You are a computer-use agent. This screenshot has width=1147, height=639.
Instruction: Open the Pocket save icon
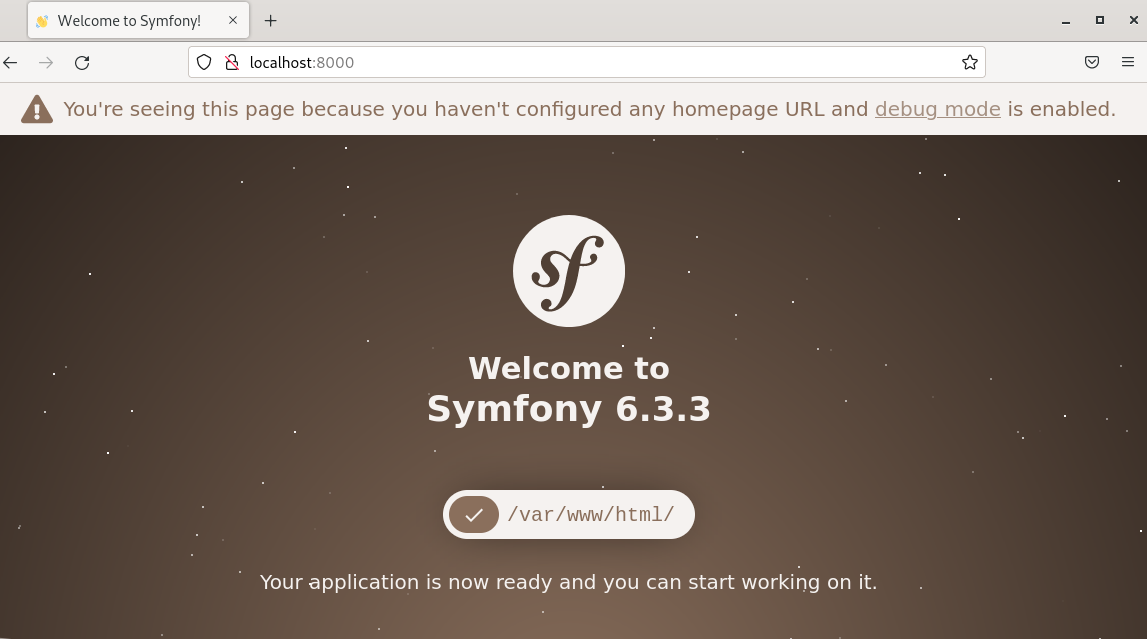click(x=1092, y=63)
